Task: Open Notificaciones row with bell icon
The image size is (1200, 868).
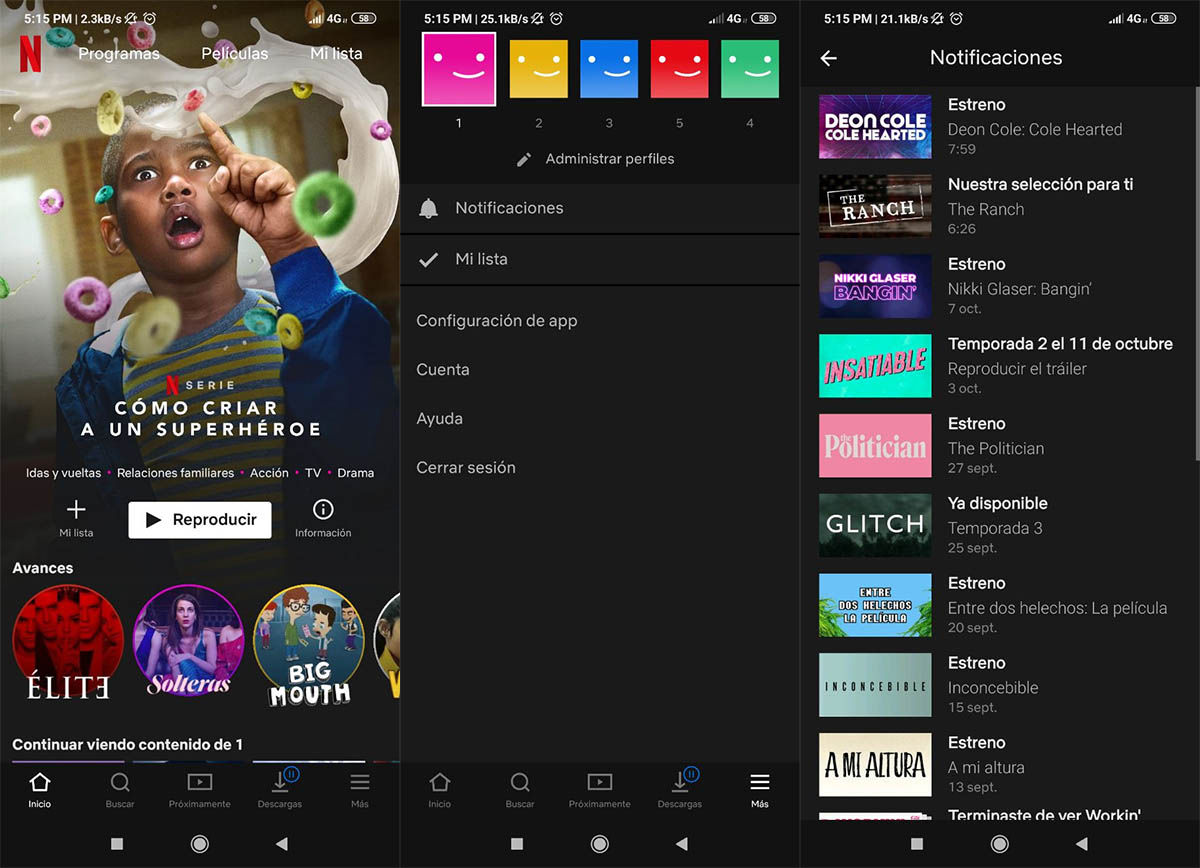Action: click(x=600, y=208)
